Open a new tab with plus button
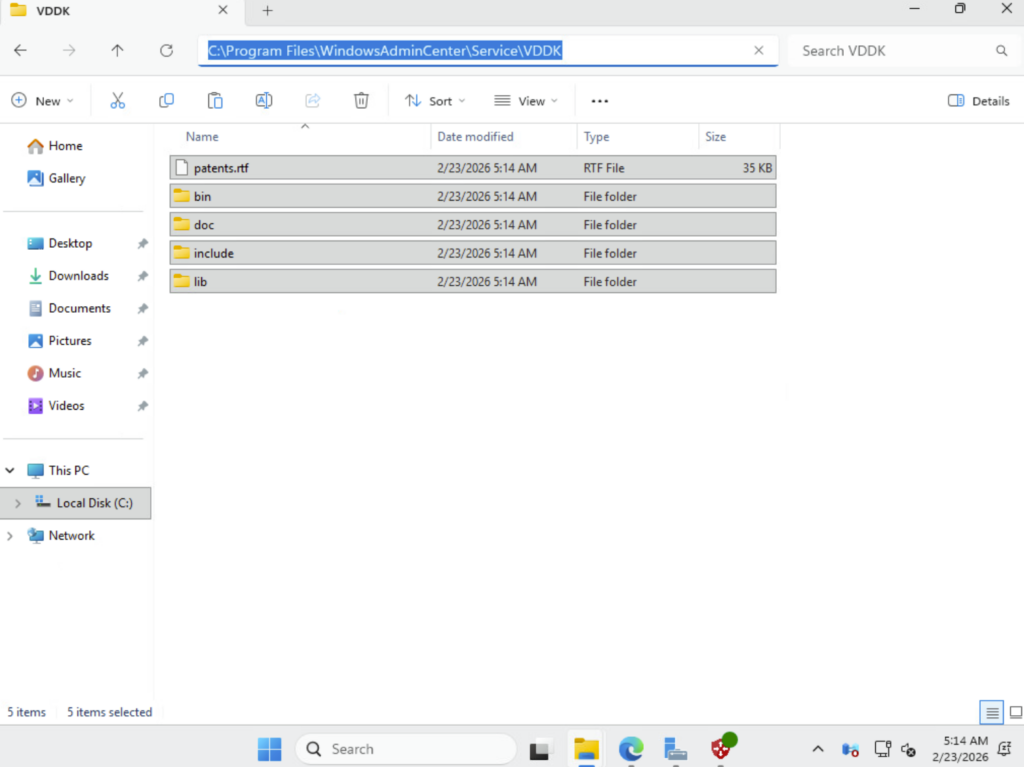Image resolution: width=1024 pixels, height=767 pixels. coord(267,11)
